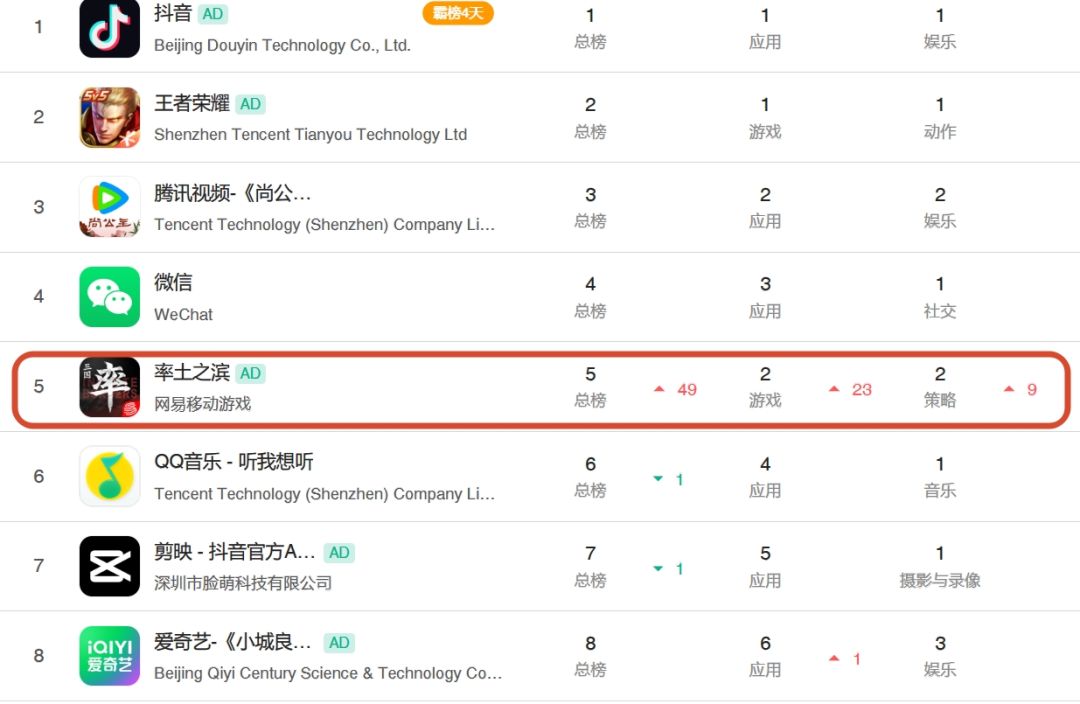
Task: Click 微信's rank 3 应用 cell
Action: [765, 297]
